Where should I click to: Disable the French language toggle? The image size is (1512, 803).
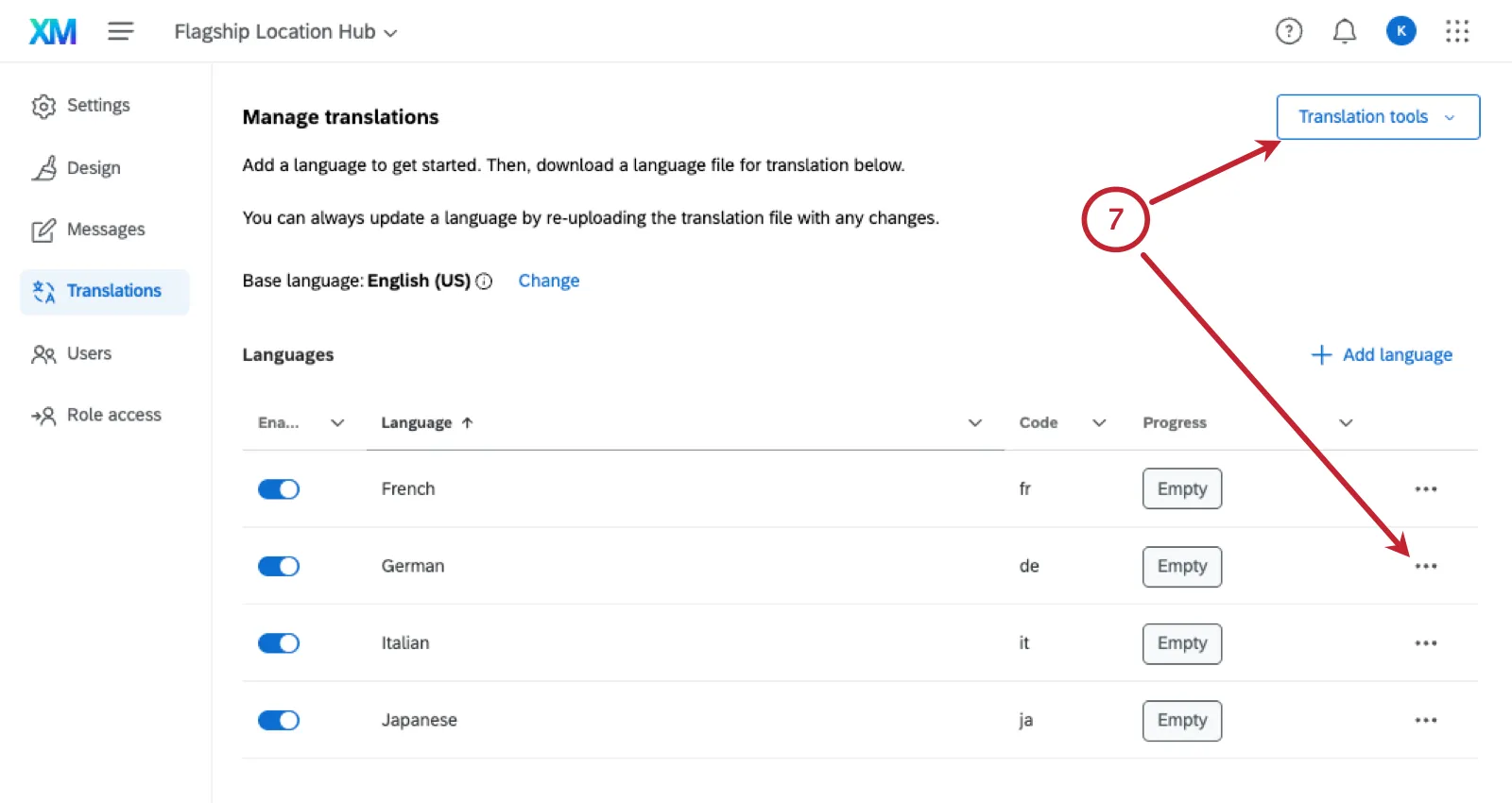[279, 489]
